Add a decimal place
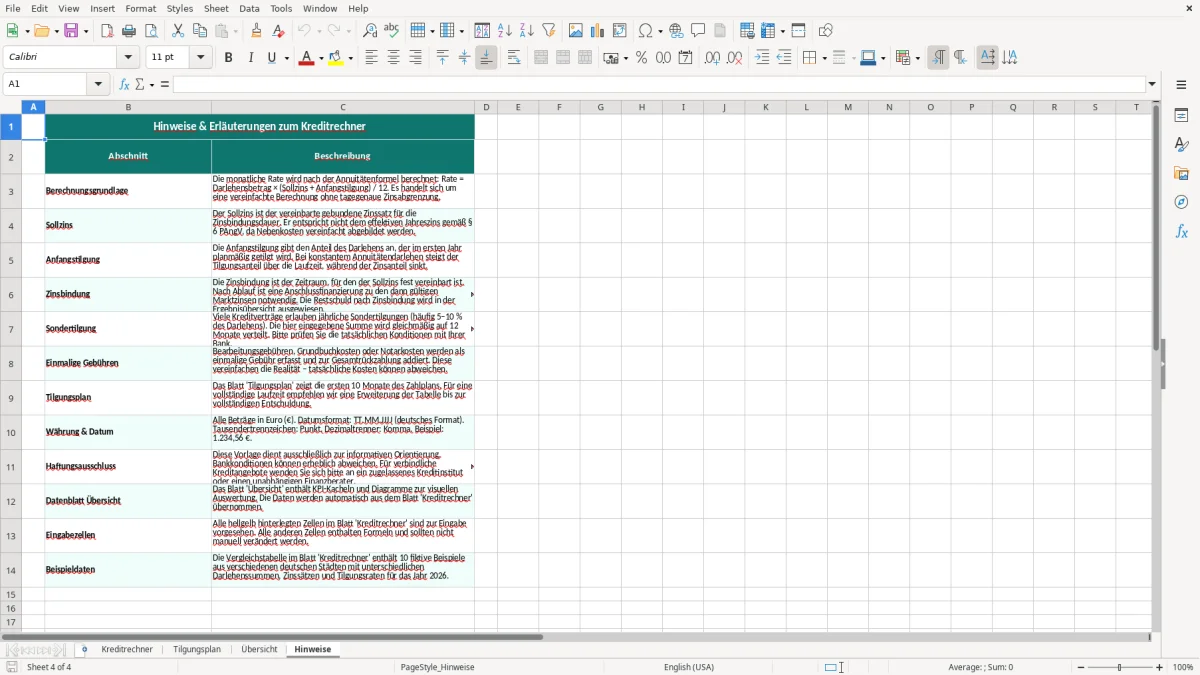Image resolution: width=1200 pixels, height=675 pixels. tap(712, 58)
